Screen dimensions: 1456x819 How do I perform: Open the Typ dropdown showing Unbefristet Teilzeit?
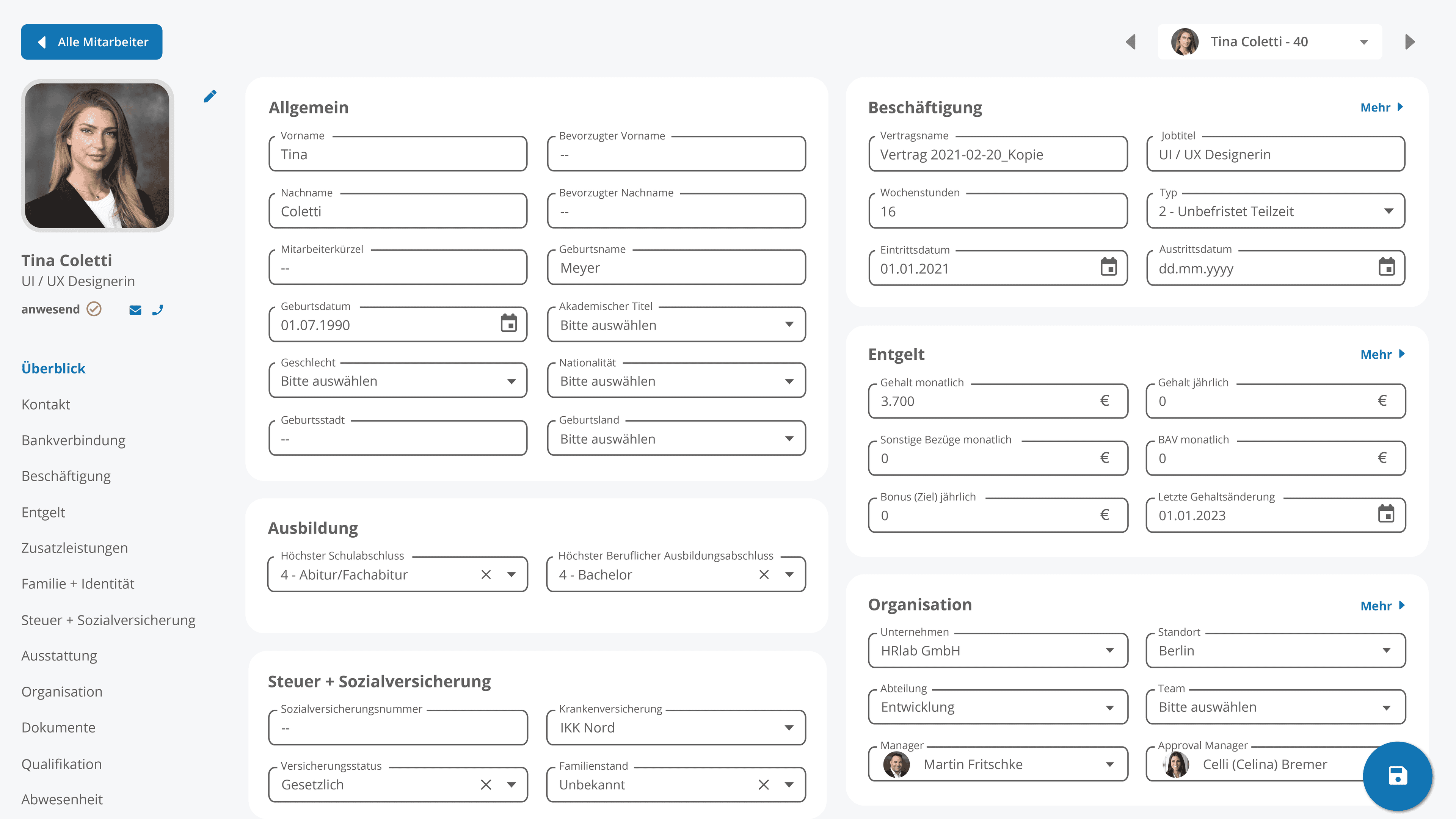pyautogui.click(x=1389, y=211)
